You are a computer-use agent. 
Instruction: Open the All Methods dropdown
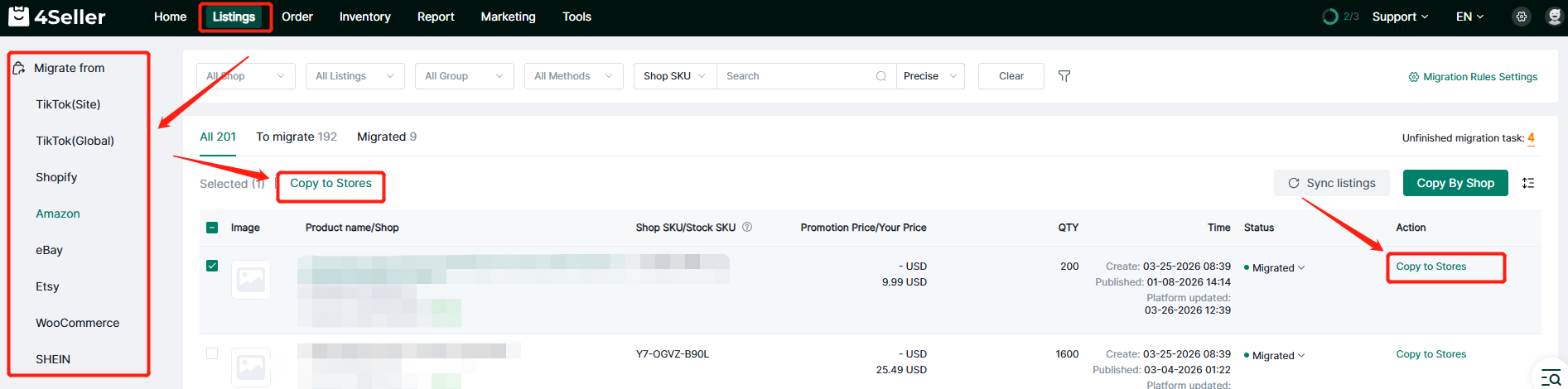[573, 76]
